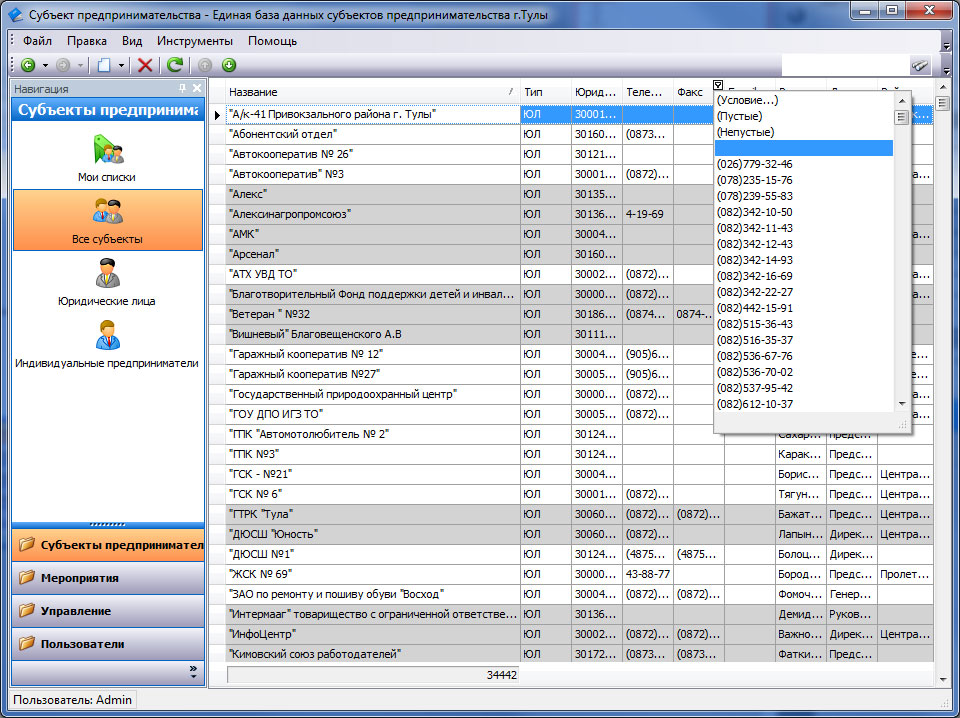960x718 pixels.
Task: Click the filter list scrollbar up arrow
Action: coord(902,100)
